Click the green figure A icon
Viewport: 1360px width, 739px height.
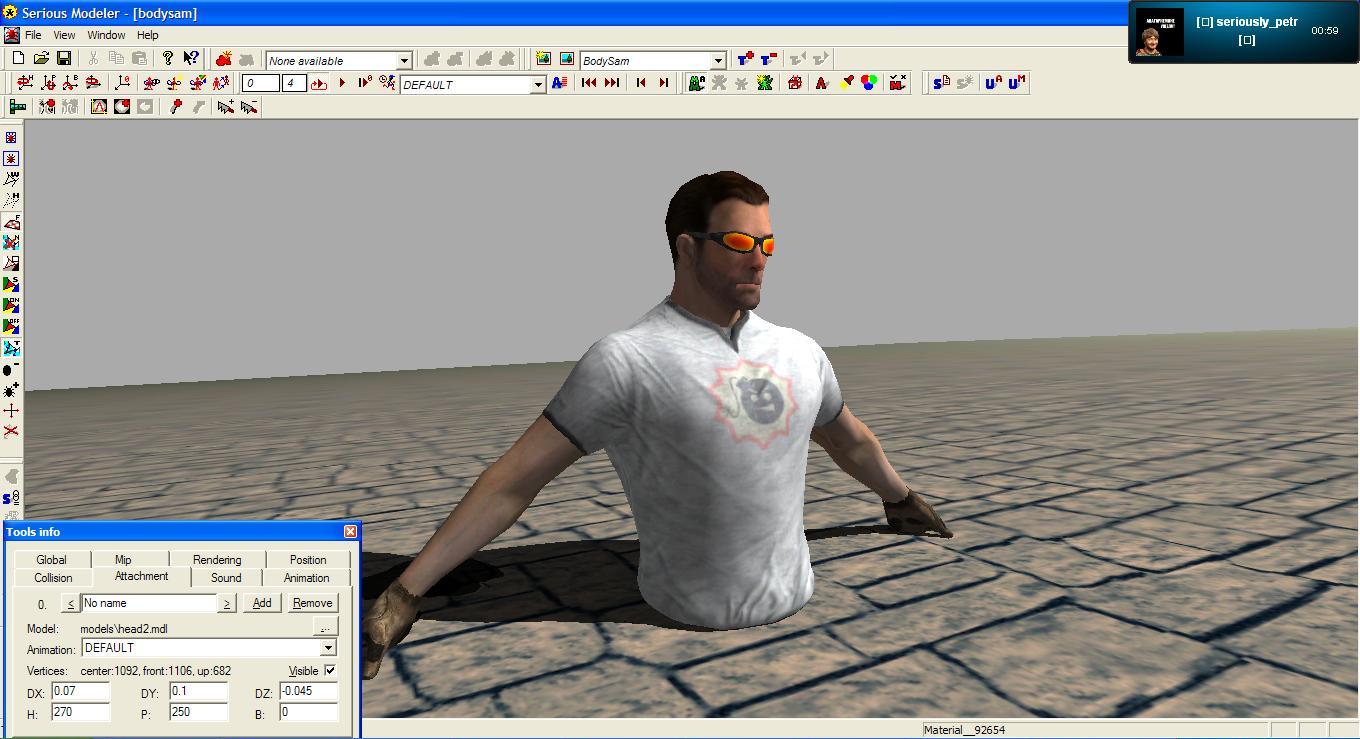point(696,83)
